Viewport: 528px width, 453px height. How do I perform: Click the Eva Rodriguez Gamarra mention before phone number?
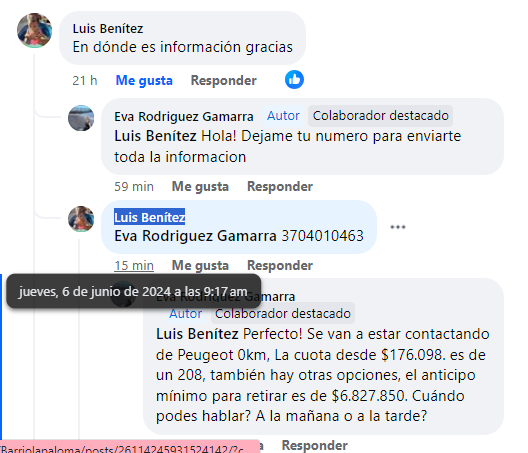tap(195, 236)
